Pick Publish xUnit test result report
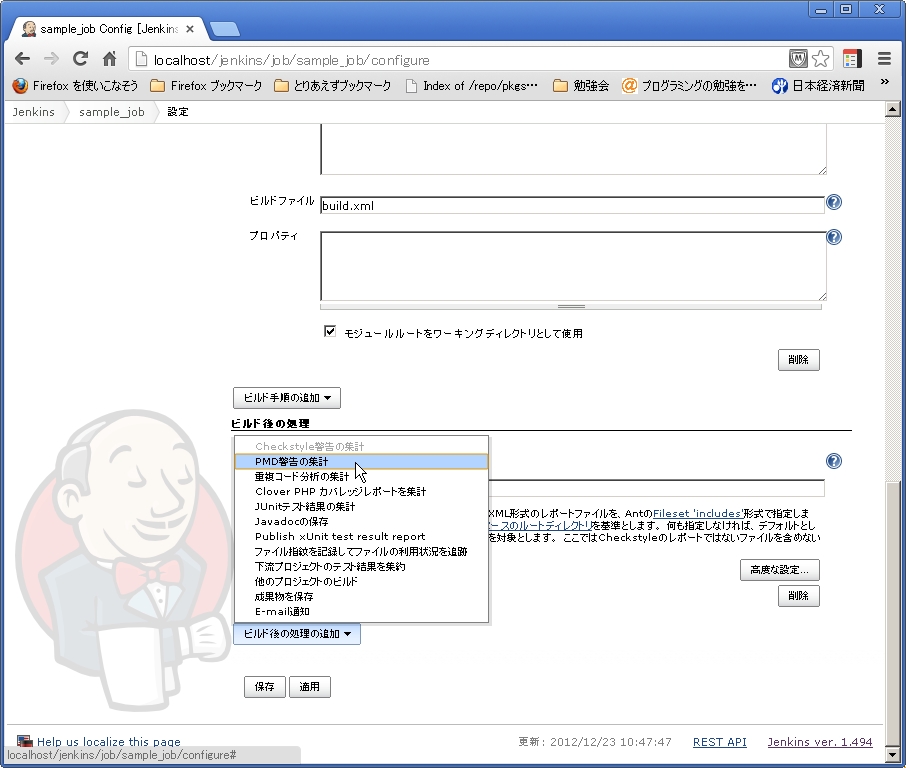906x768 pixels. pos(362,537)
